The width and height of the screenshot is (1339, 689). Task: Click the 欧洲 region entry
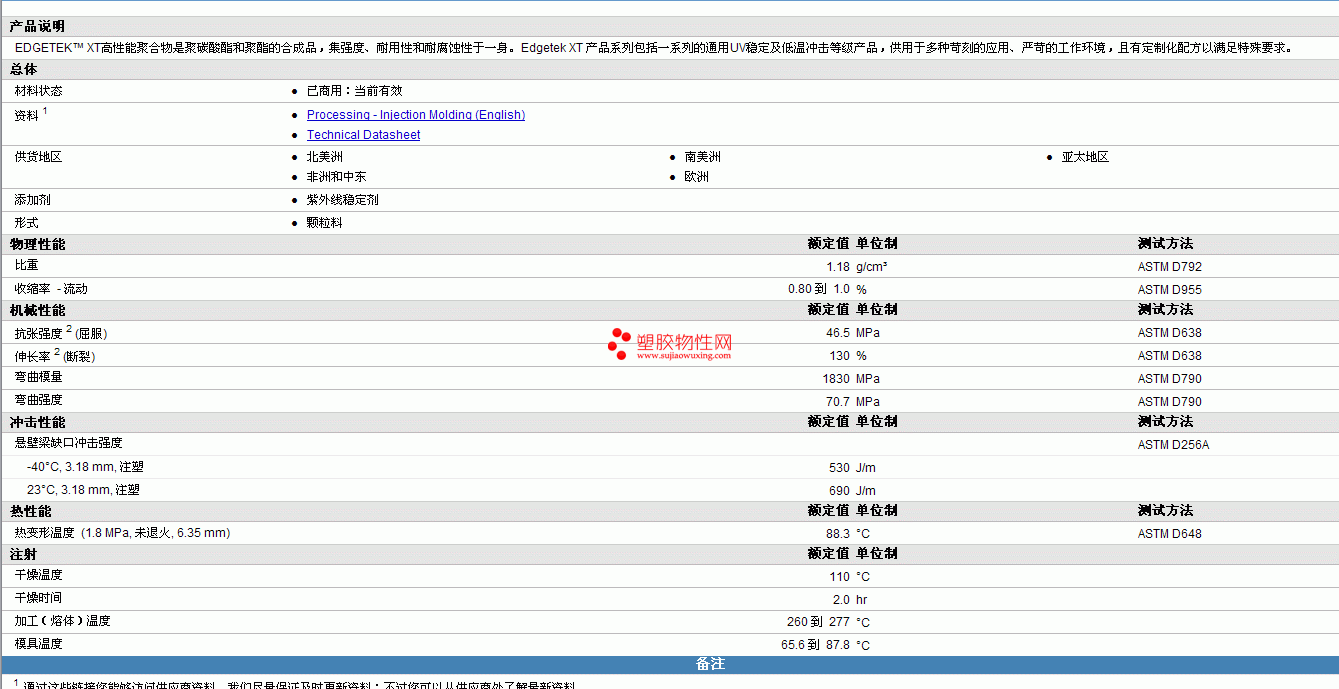697,177
